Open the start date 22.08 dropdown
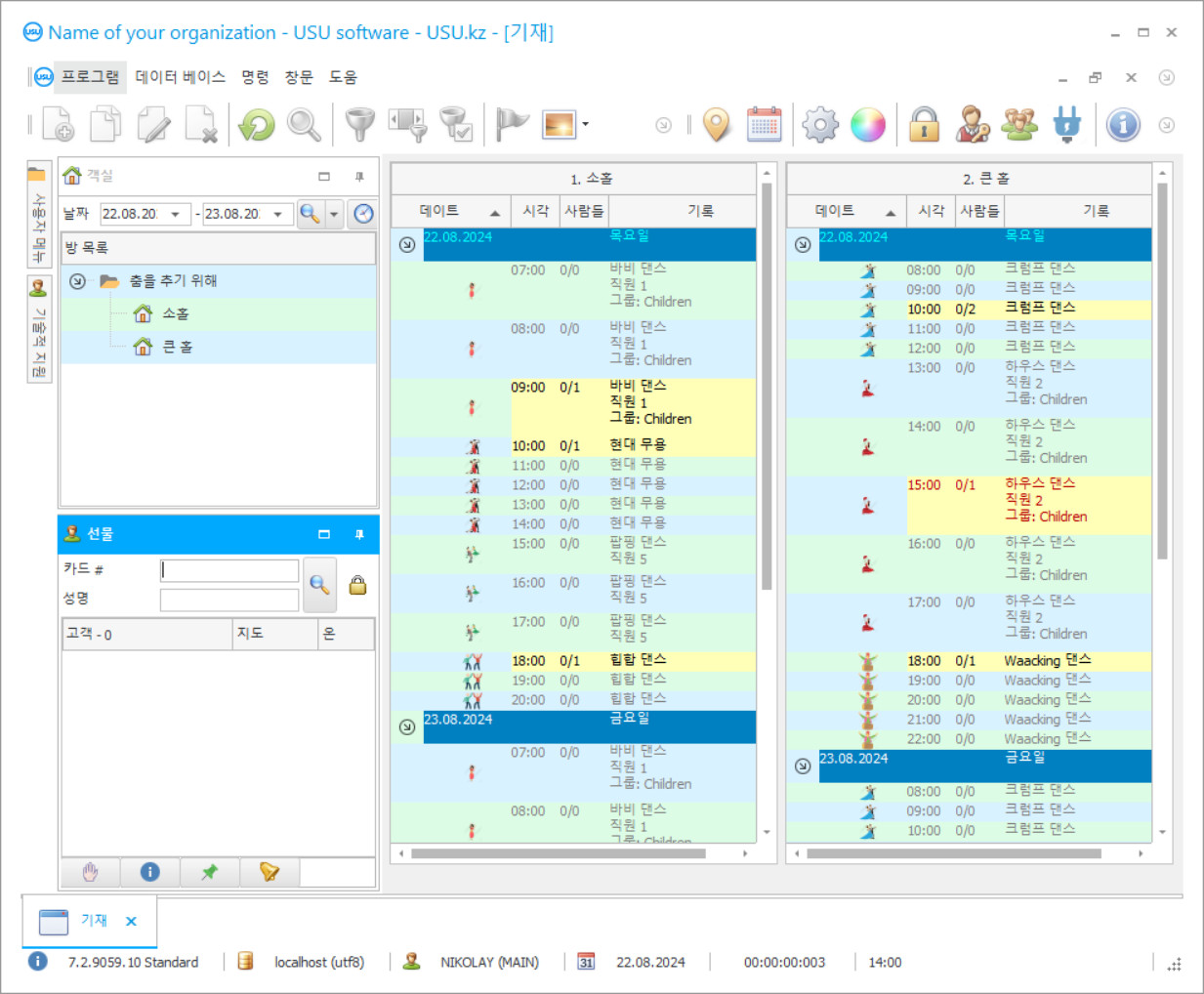Screen dimensions: 1204x994 176,214
